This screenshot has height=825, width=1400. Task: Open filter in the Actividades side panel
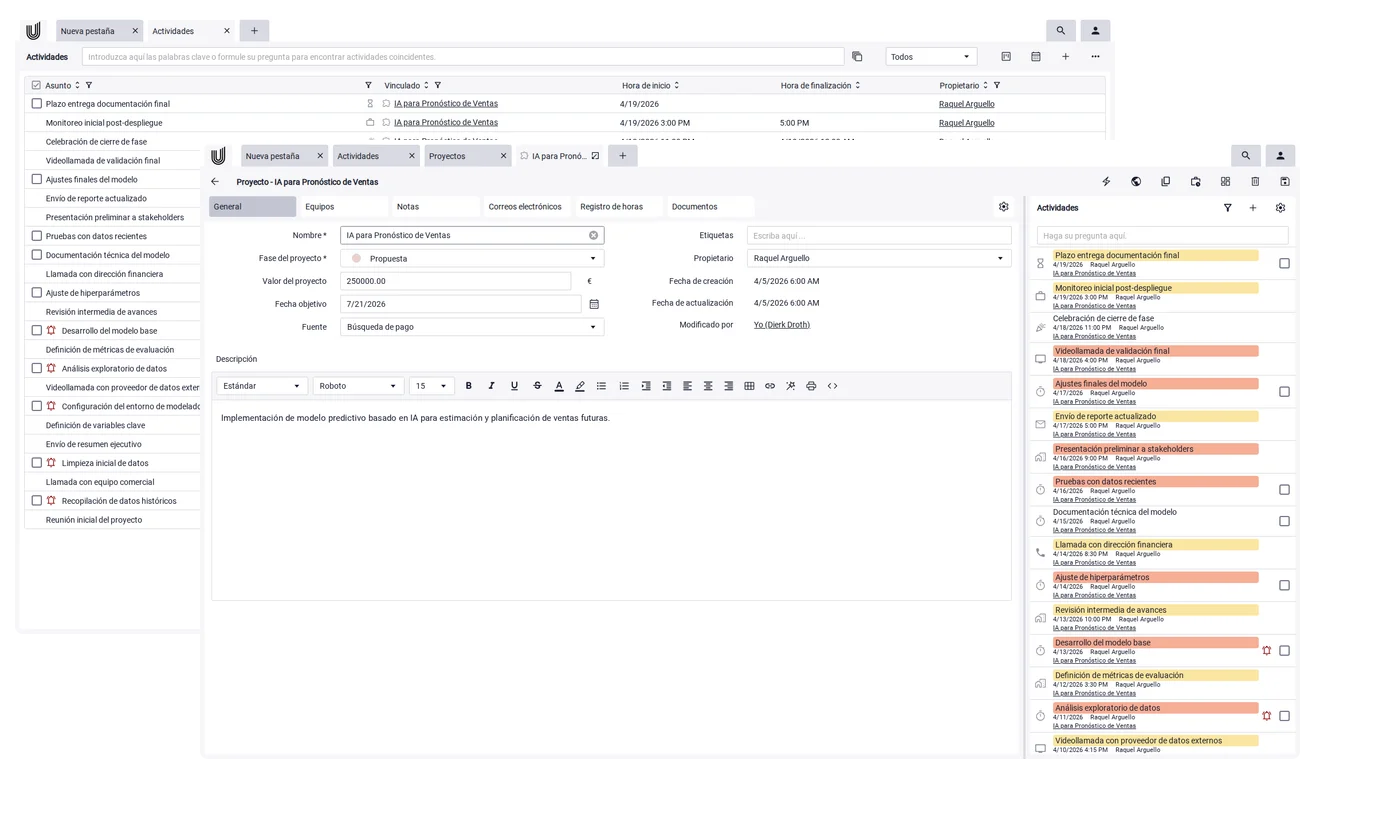click(1227, 208)
